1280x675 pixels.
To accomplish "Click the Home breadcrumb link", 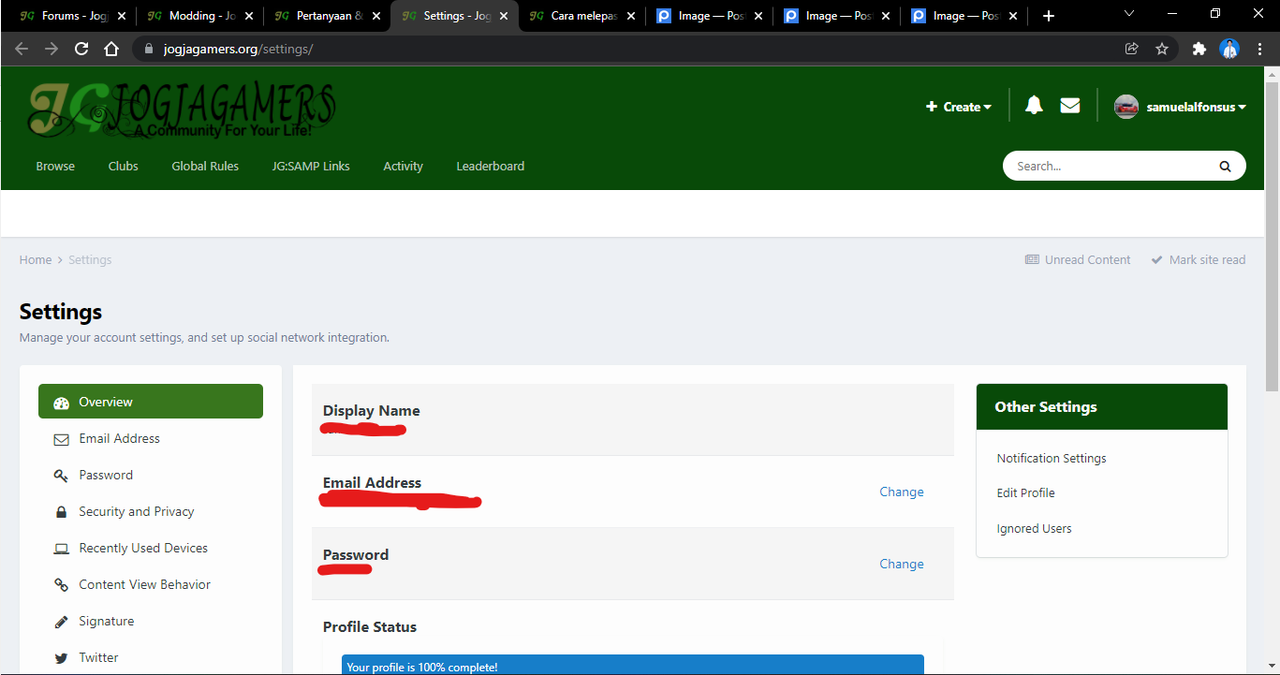I will point(35,259).
